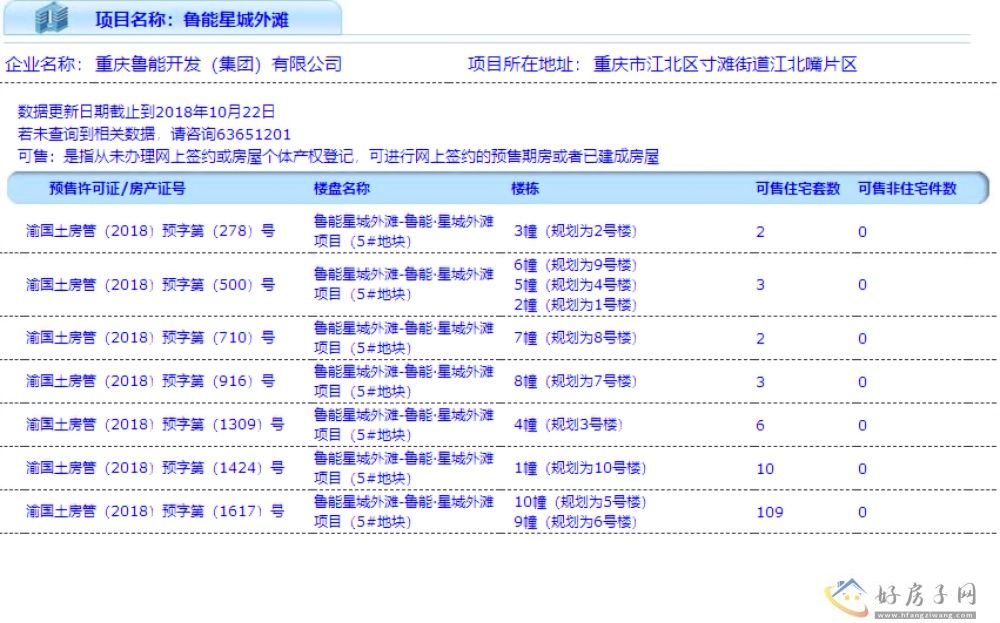Open building 4幢（规划3号楼）
Image resolution: width=1000 pixels, height=623 pixels.
tap(568, 424)
